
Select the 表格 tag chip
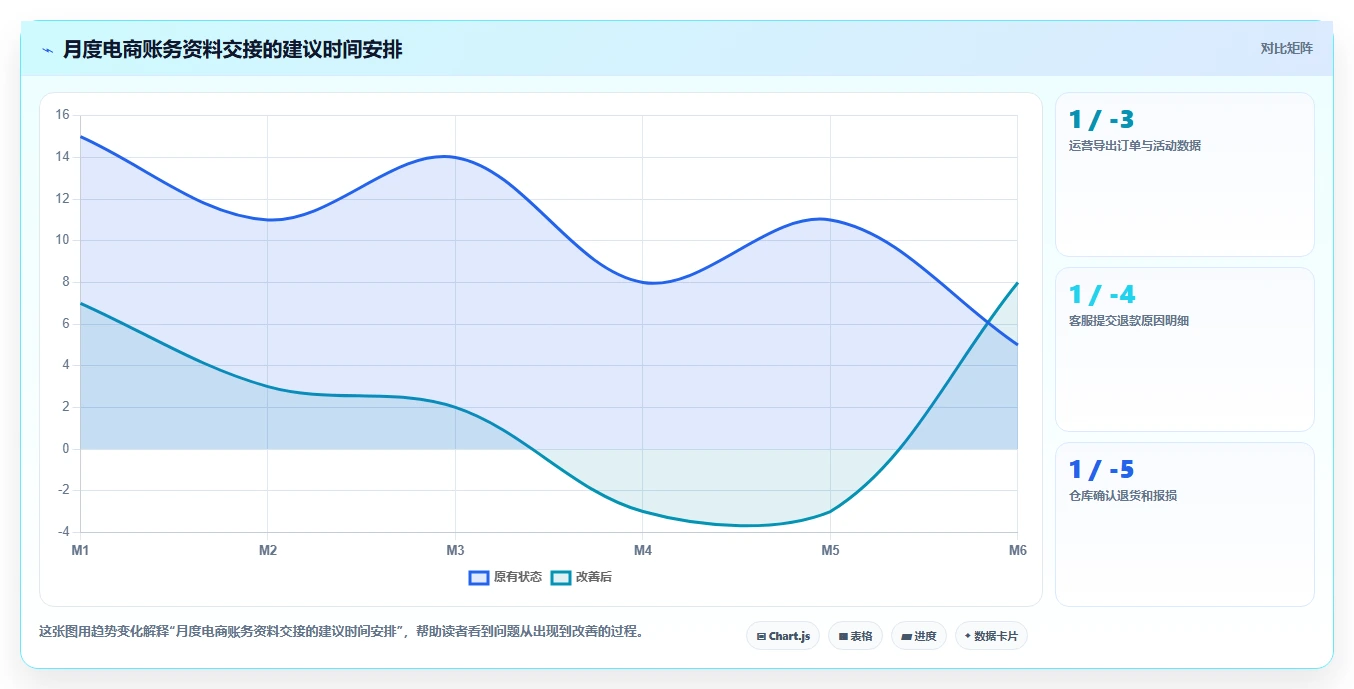coord(855,636)
